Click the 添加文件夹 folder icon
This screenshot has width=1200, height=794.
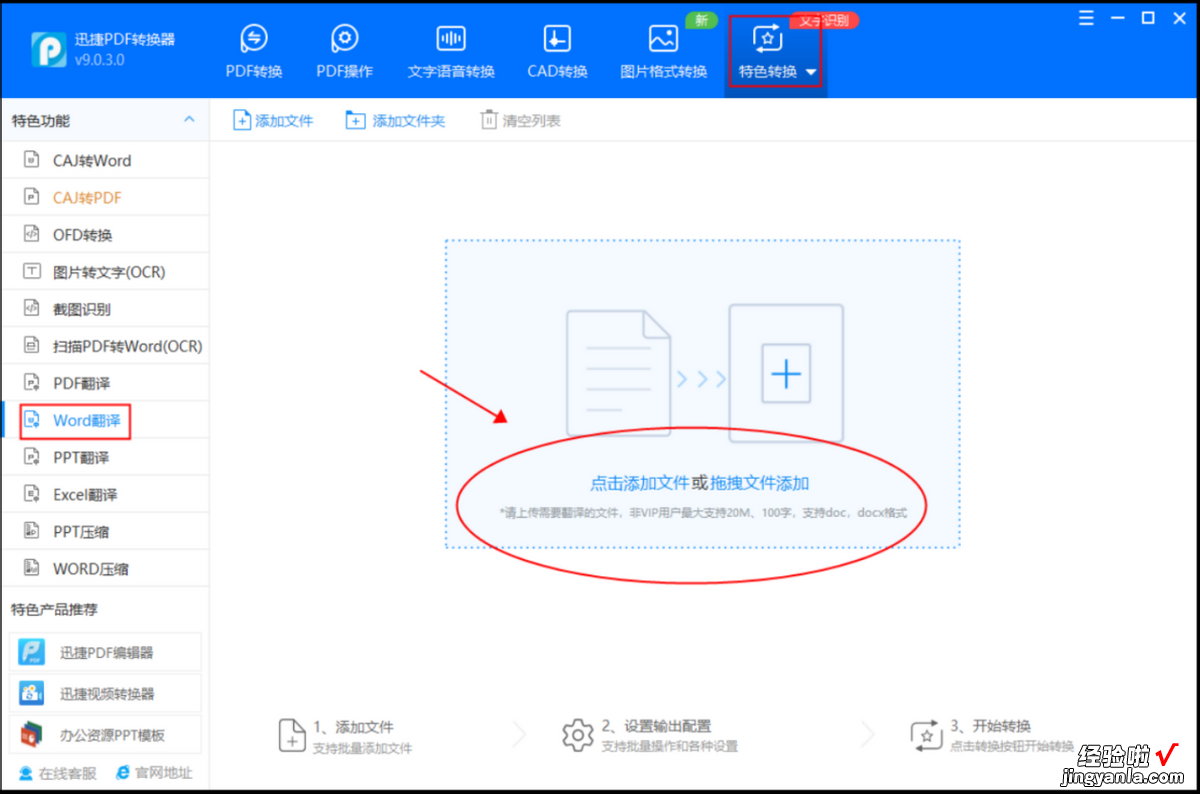pos(355,120)
